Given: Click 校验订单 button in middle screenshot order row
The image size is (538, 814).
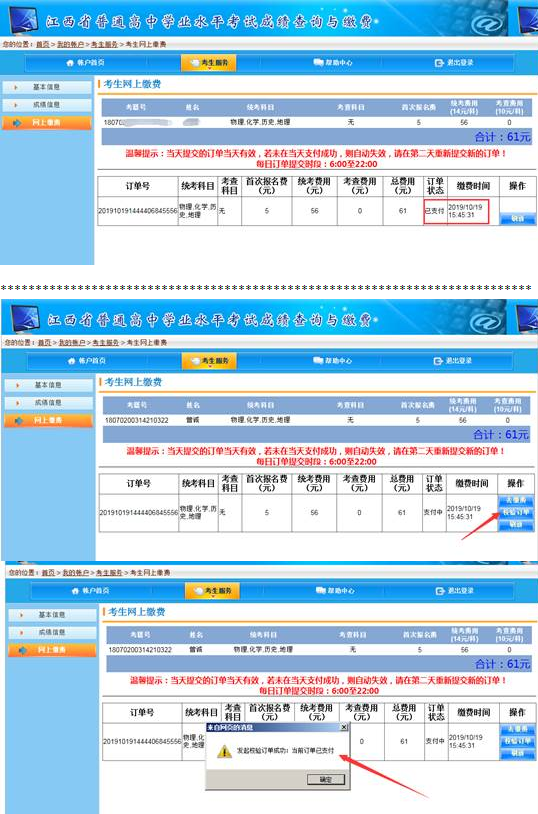Looking at the screenshot, I should pyautogui.click(x=516, y=513).
